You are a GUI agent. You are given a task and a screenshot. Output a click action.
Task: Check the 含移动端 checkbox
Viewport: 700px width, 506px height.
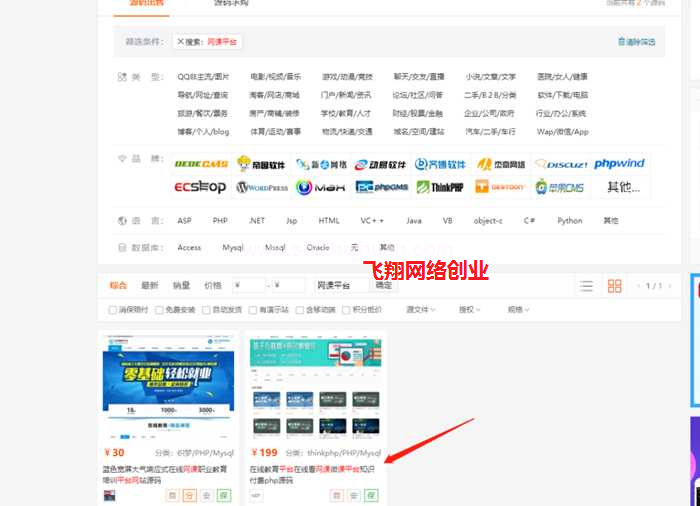point(300,309)
